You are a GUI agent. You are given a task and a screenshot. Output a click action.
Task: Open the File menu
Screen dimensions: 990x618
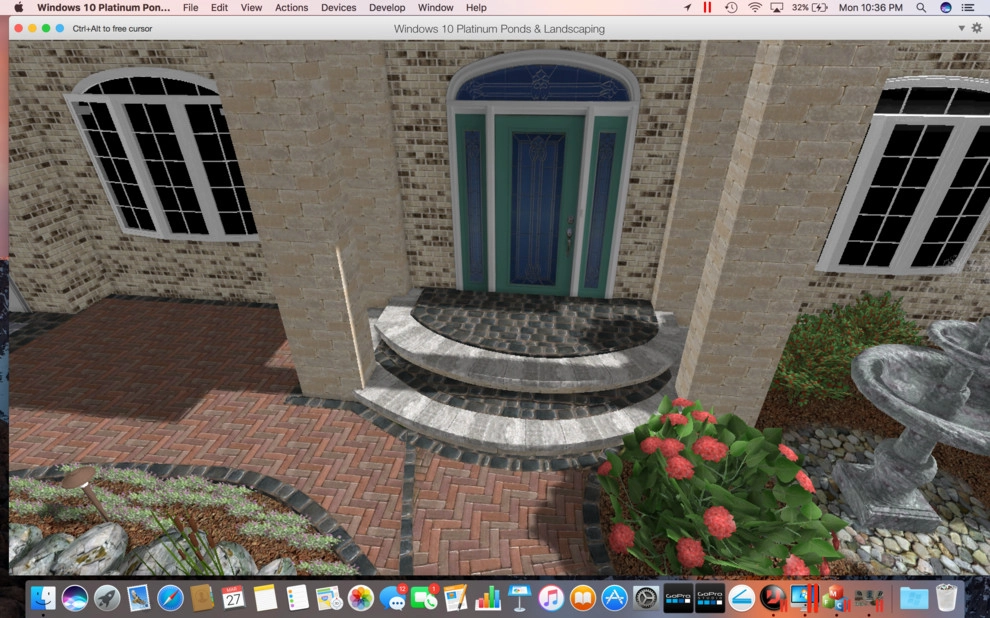[190, 8]
